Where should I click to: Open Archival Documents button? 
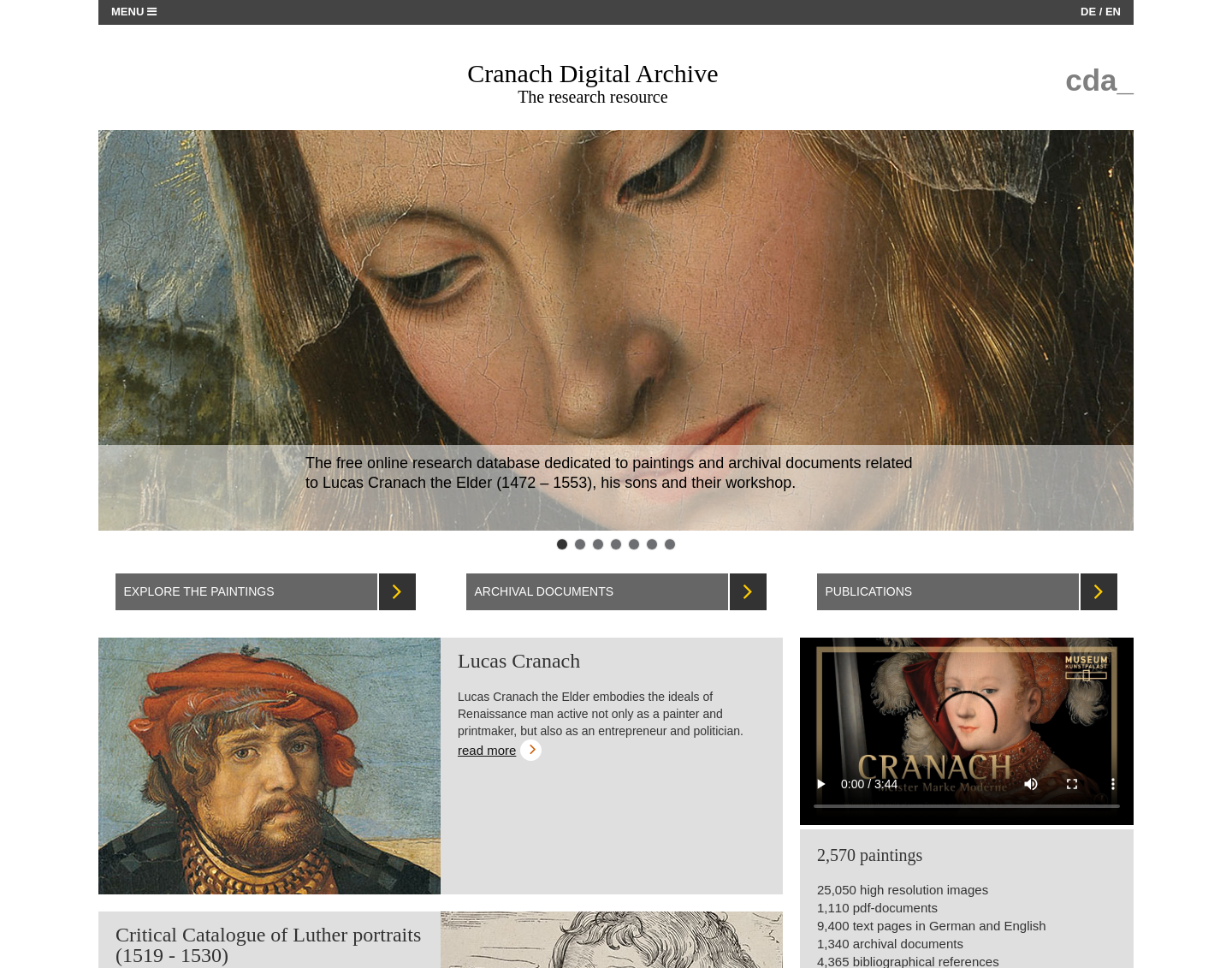click(597, 591)
